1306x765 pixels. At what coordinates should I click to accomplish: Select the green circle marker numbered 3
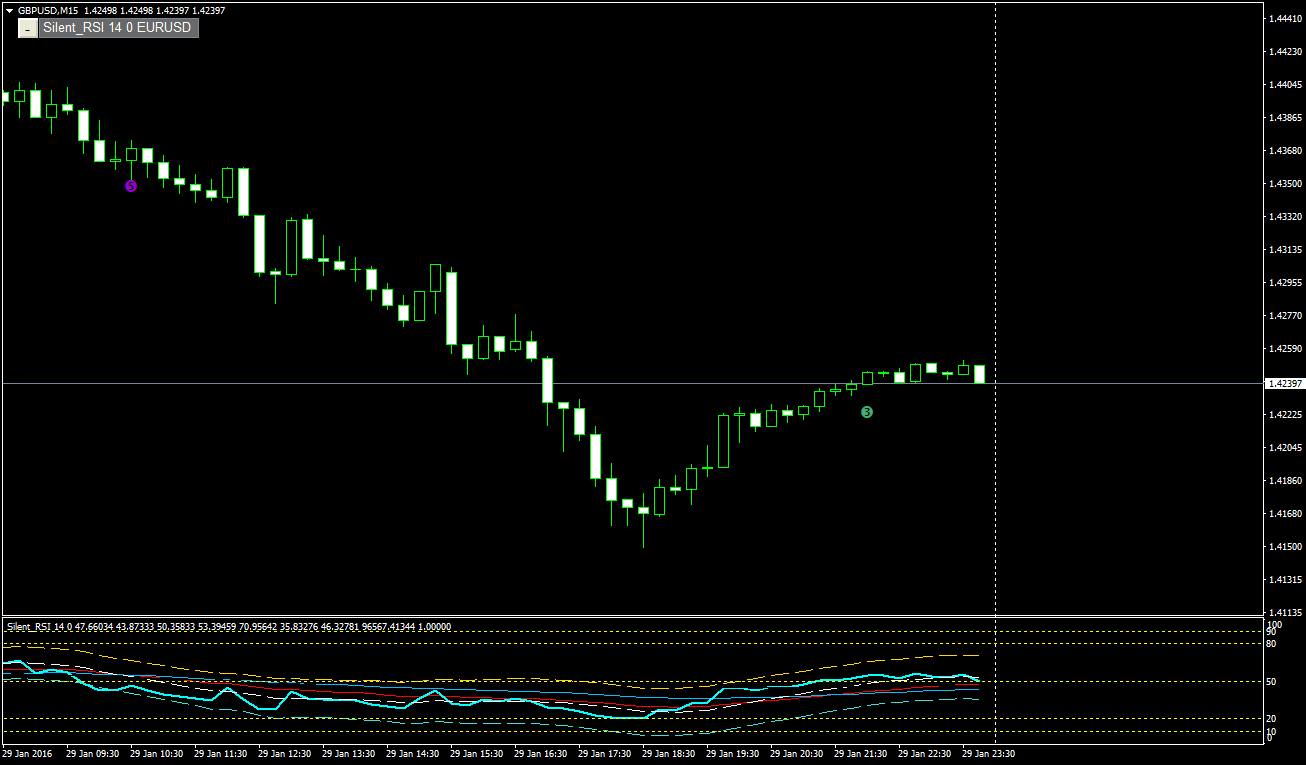[867, 412]
